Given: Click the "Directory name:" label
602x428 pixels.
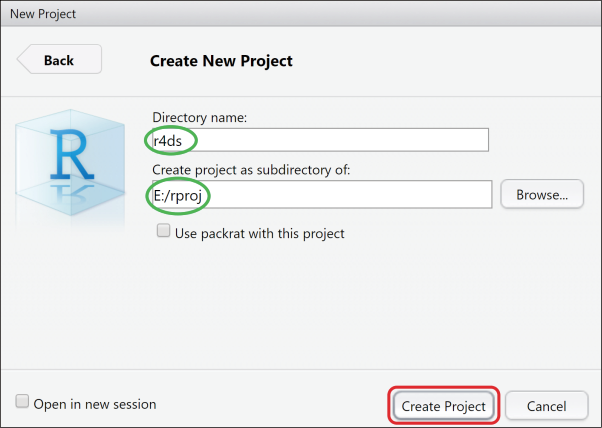Looking at the screenshot, I should pos(200,117).
